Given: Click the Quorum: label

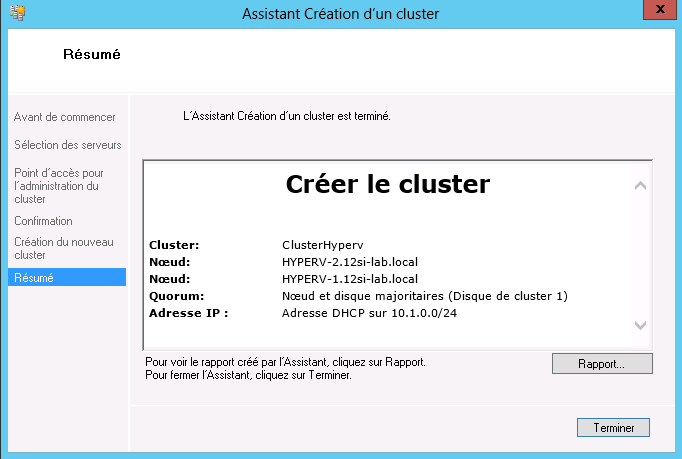Looking at the screenshot, I should click(177, 296).
